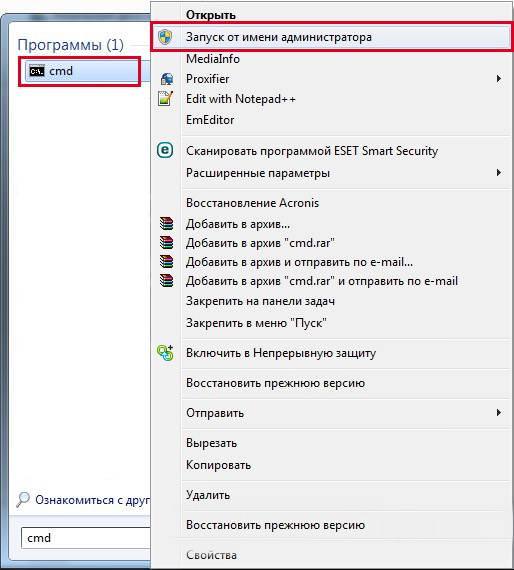Choose 'Свойства' at the menu bottom
Screen dimensions: 514x570
[212, 555]
